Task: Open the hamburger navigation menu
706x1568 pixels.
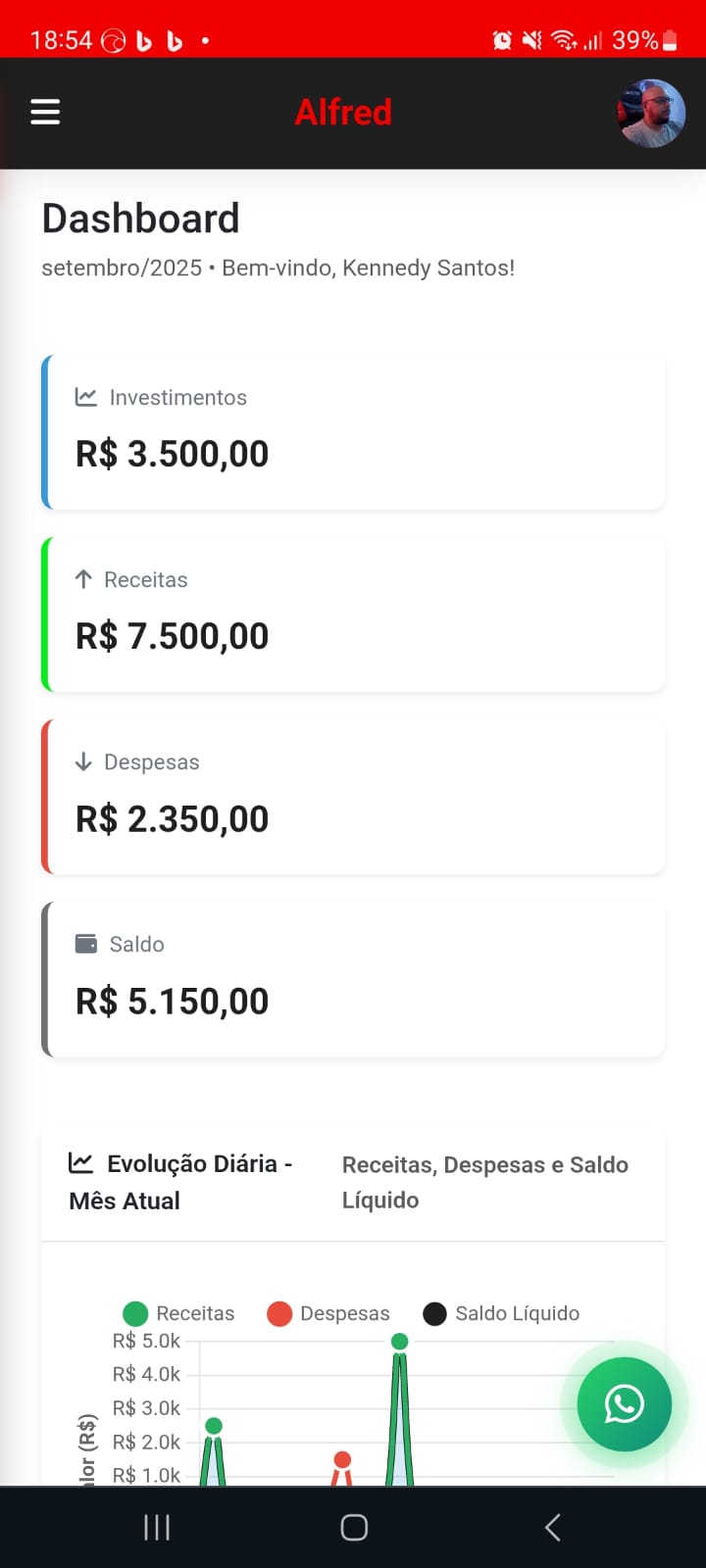Action: pos(45,112)
